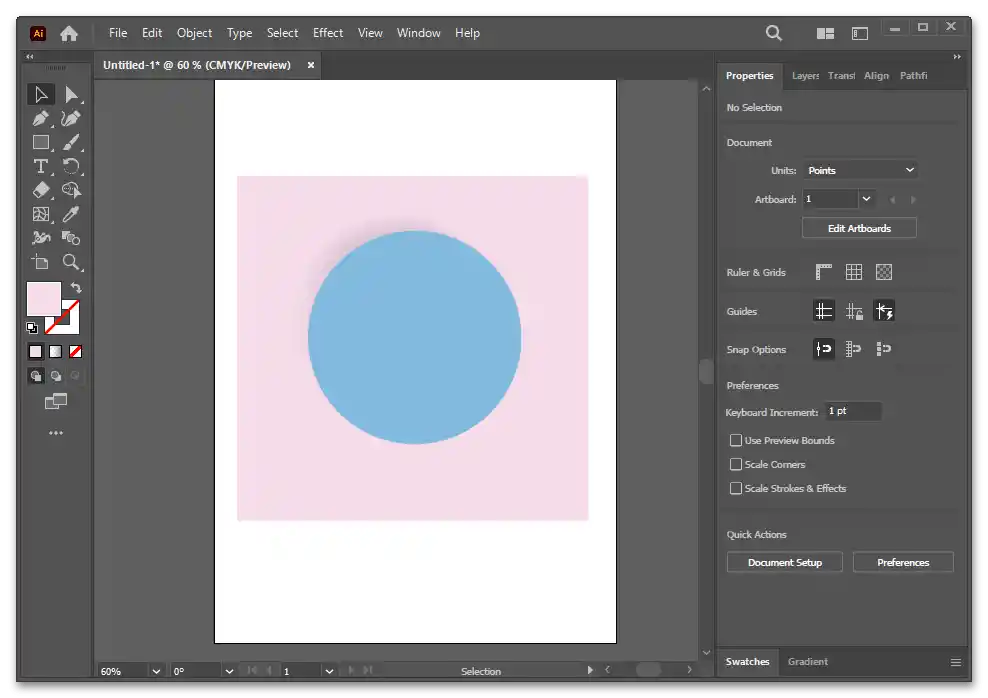
Task: Click the Edit Artboards button
Action: tap(859, 228)
